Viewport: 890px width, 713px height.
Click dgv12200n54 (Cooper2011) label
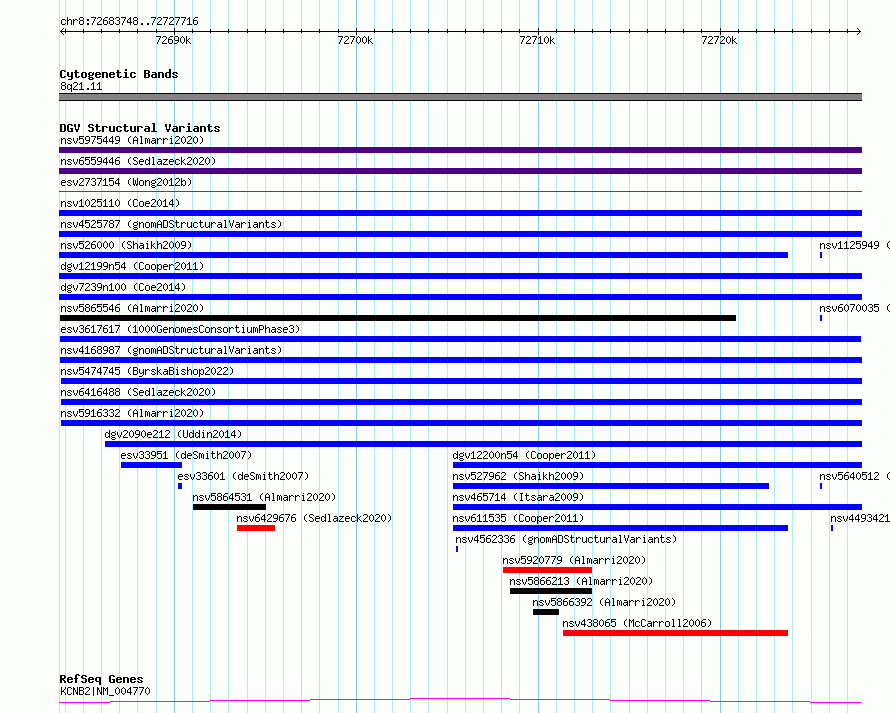click(524, 455)
